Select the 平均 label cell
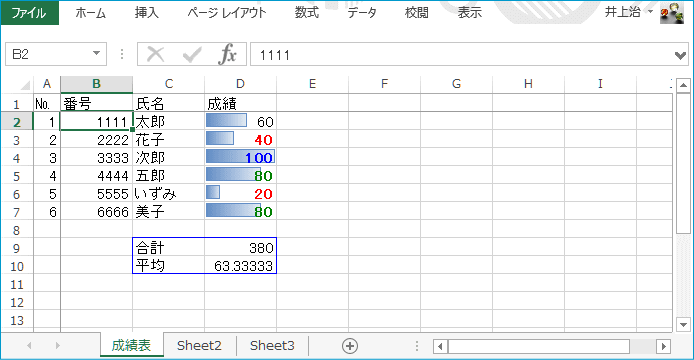The height and width of the screenshot is (360, 694). [169, 266]
